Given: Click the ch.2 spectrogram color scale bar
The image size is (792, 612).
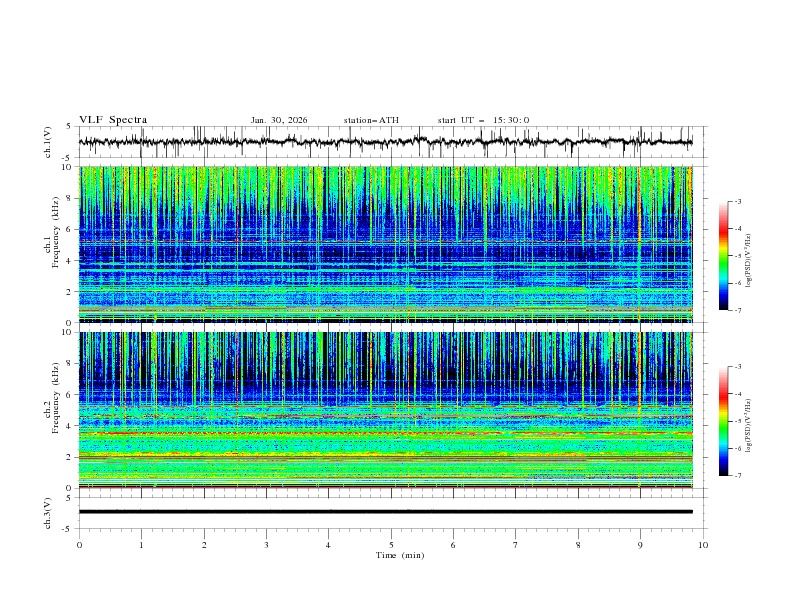Looking at the screenshot, I should click(x=723, y=421).
